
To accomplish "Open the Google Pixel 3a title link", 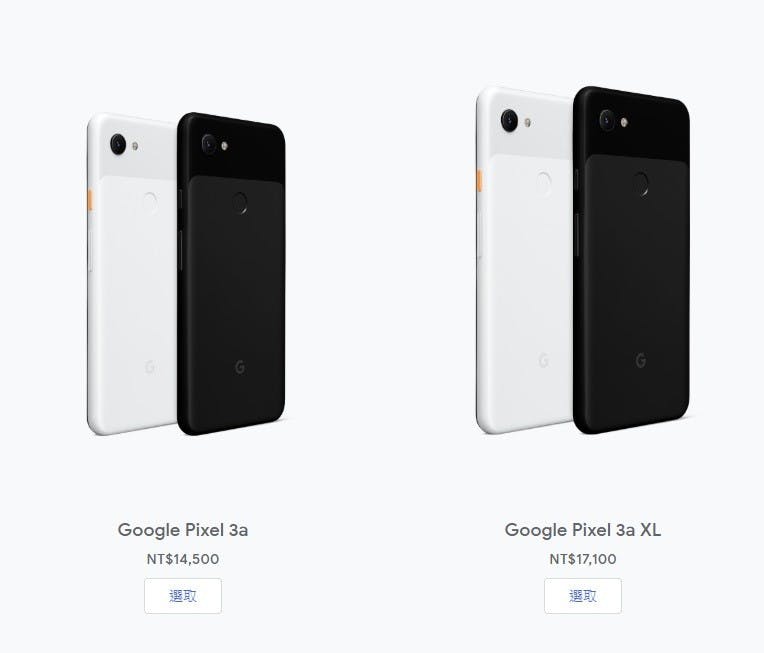I will click(x=183, y=530).
